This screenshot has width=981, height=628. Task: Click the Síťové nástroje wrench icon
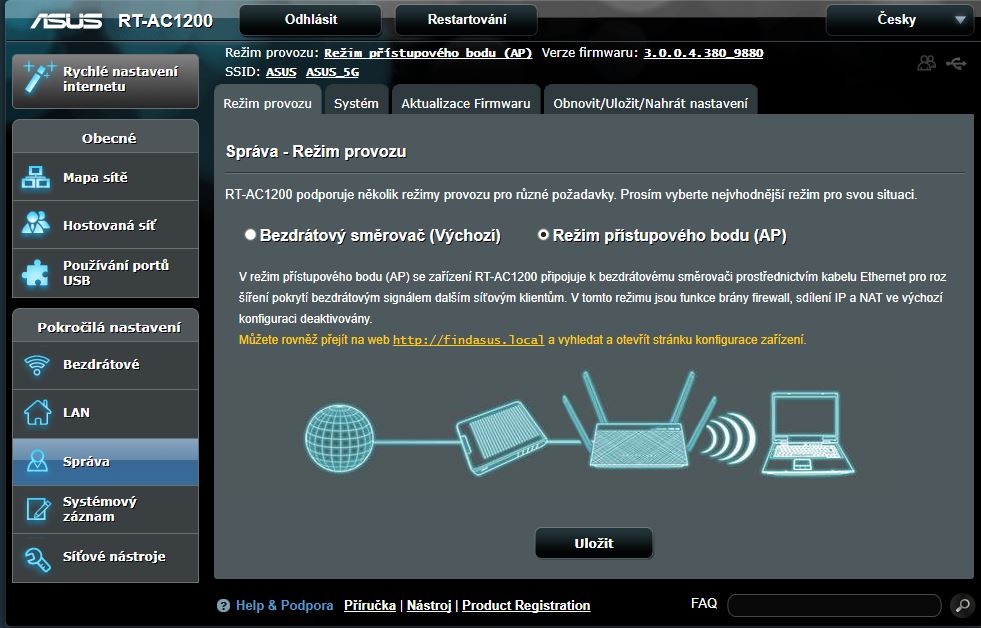(x=36, y=559)
